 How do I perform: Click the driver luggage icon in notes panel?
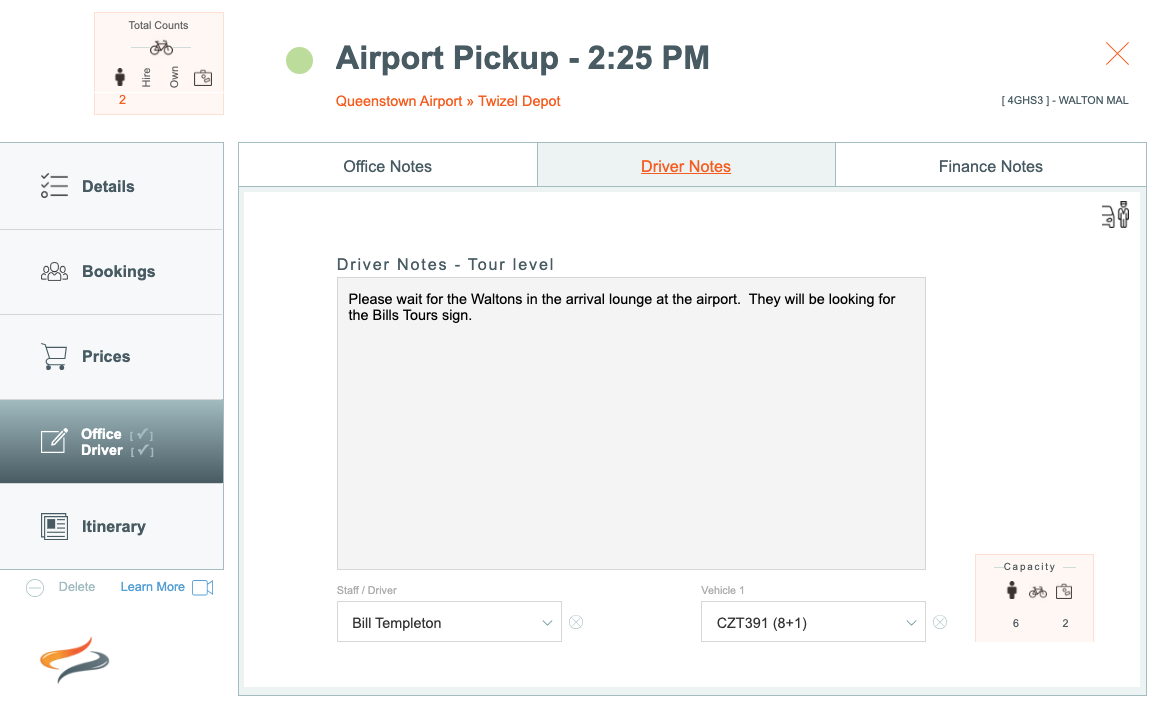1115,215
